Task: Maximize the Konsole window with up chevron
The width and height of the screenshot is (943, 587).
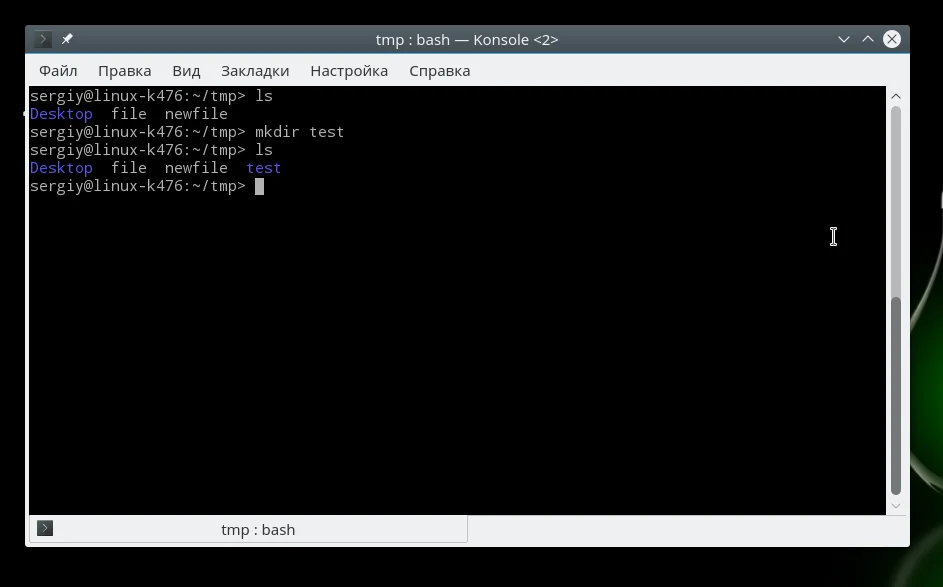Action: tap(868, 39)
